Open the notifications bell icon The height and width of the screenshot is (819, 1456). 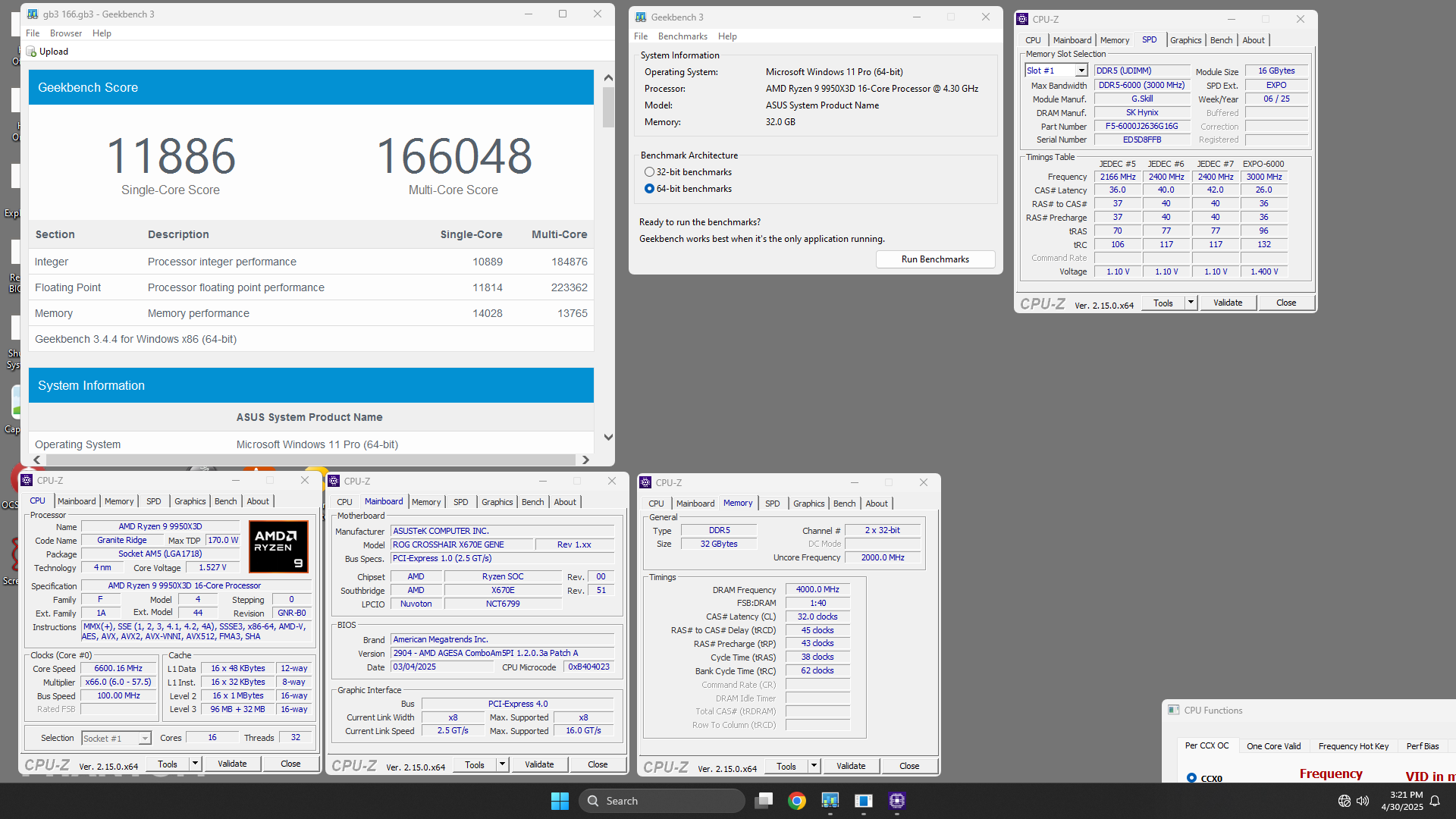point(1435,801)
